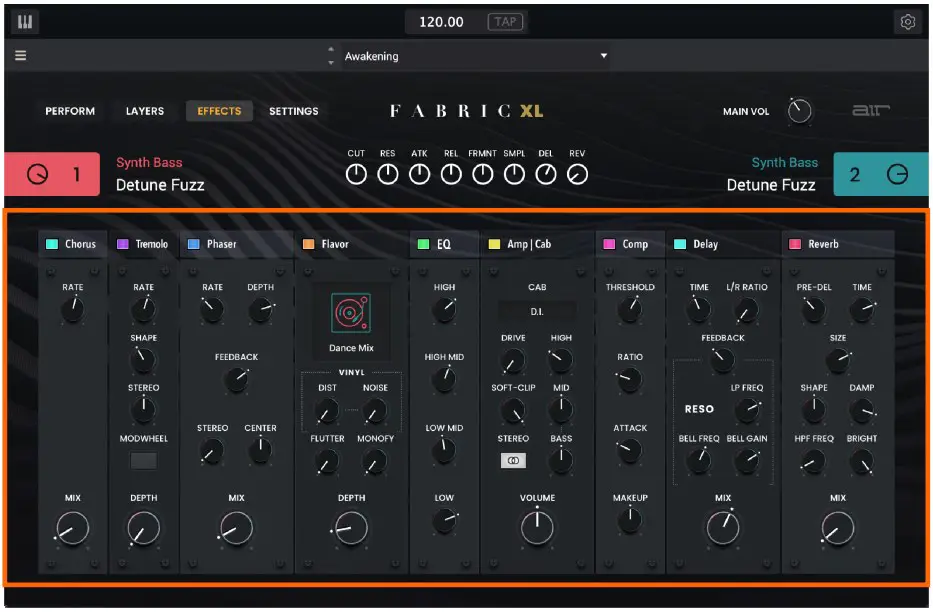Toggle the Chorus effect on/off

(x=52, y=244)
